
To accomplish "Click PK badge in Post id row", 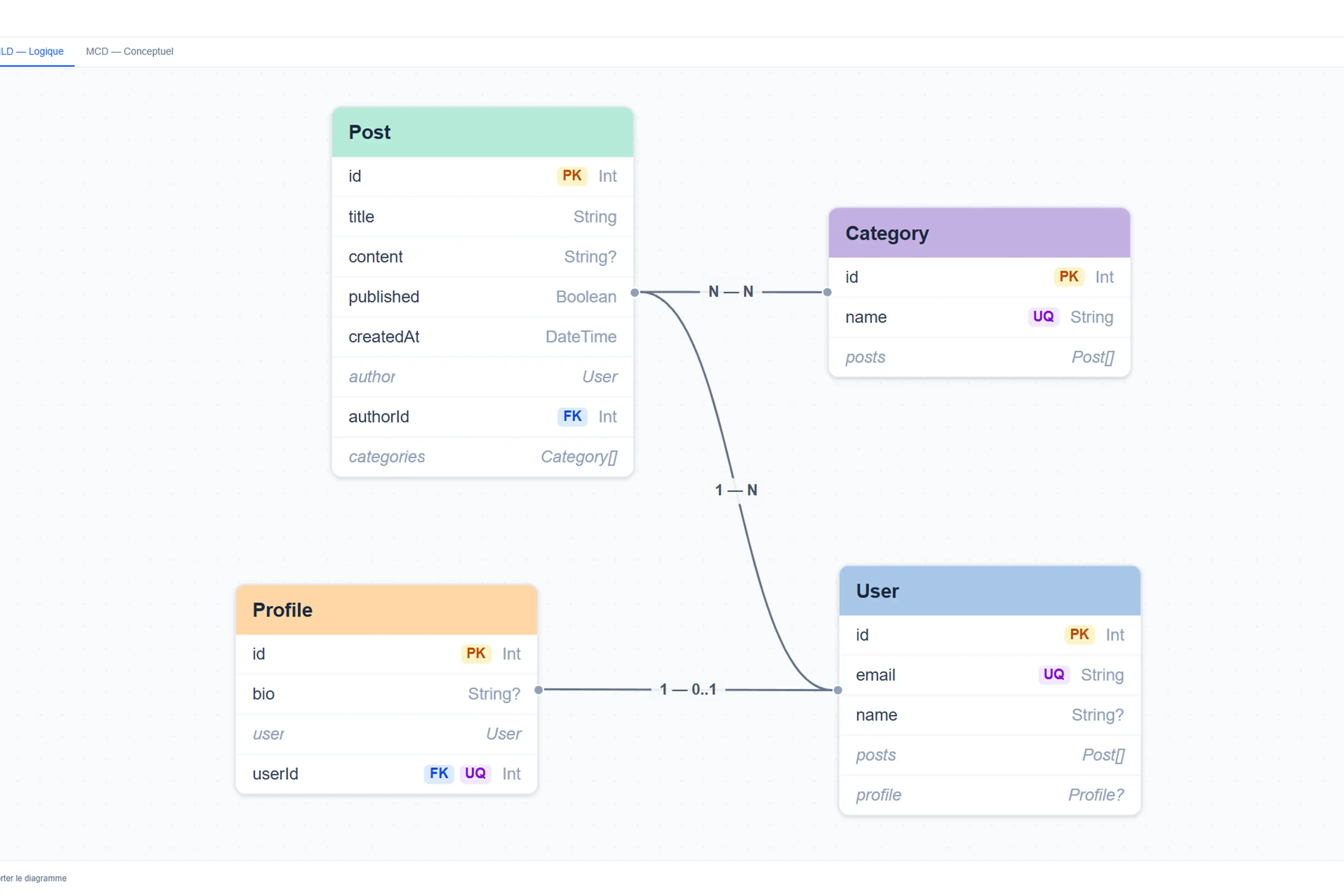I will click(572, 176).
